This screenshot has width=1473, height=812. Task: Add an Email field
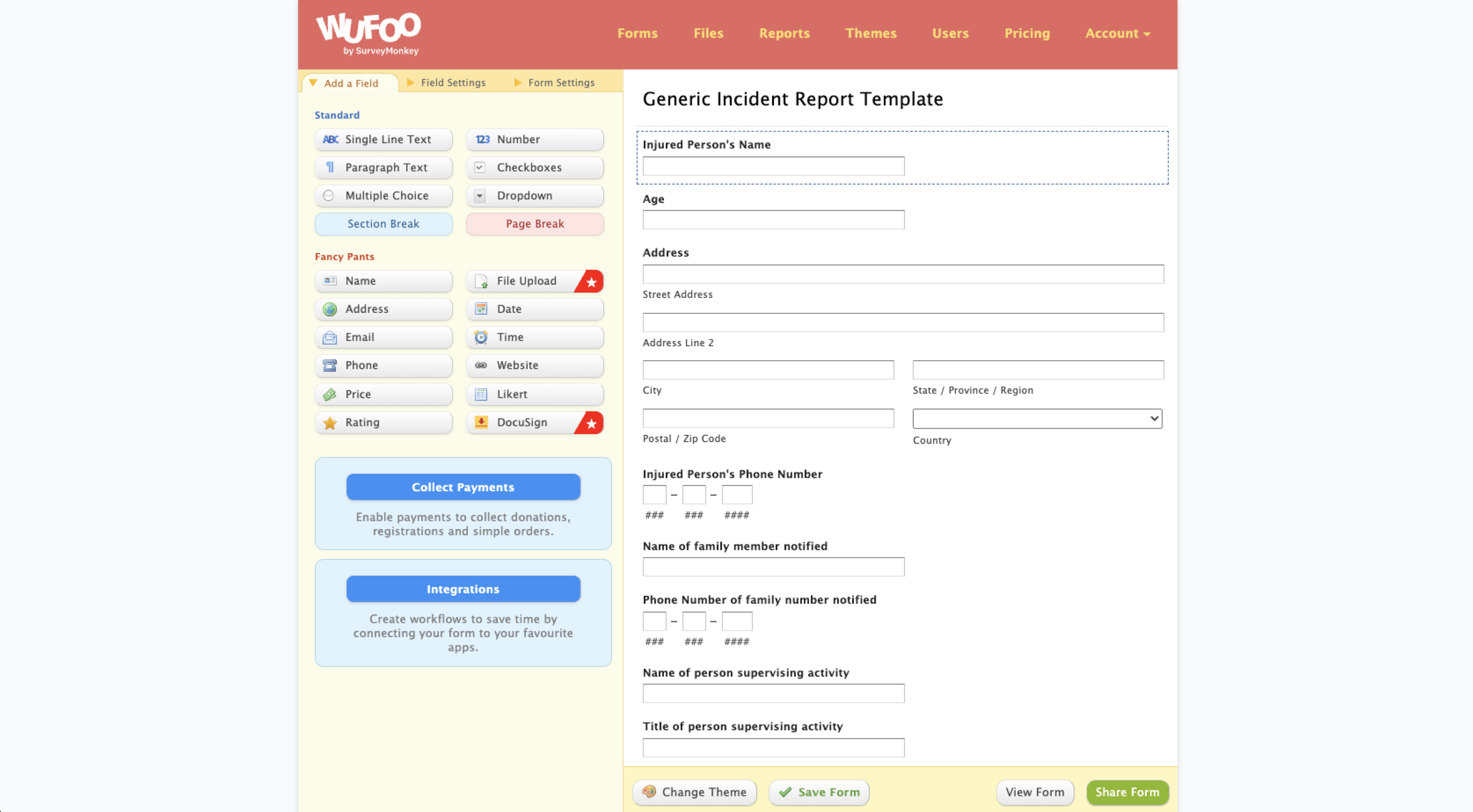pyautogui.click(x=383, y=337)
